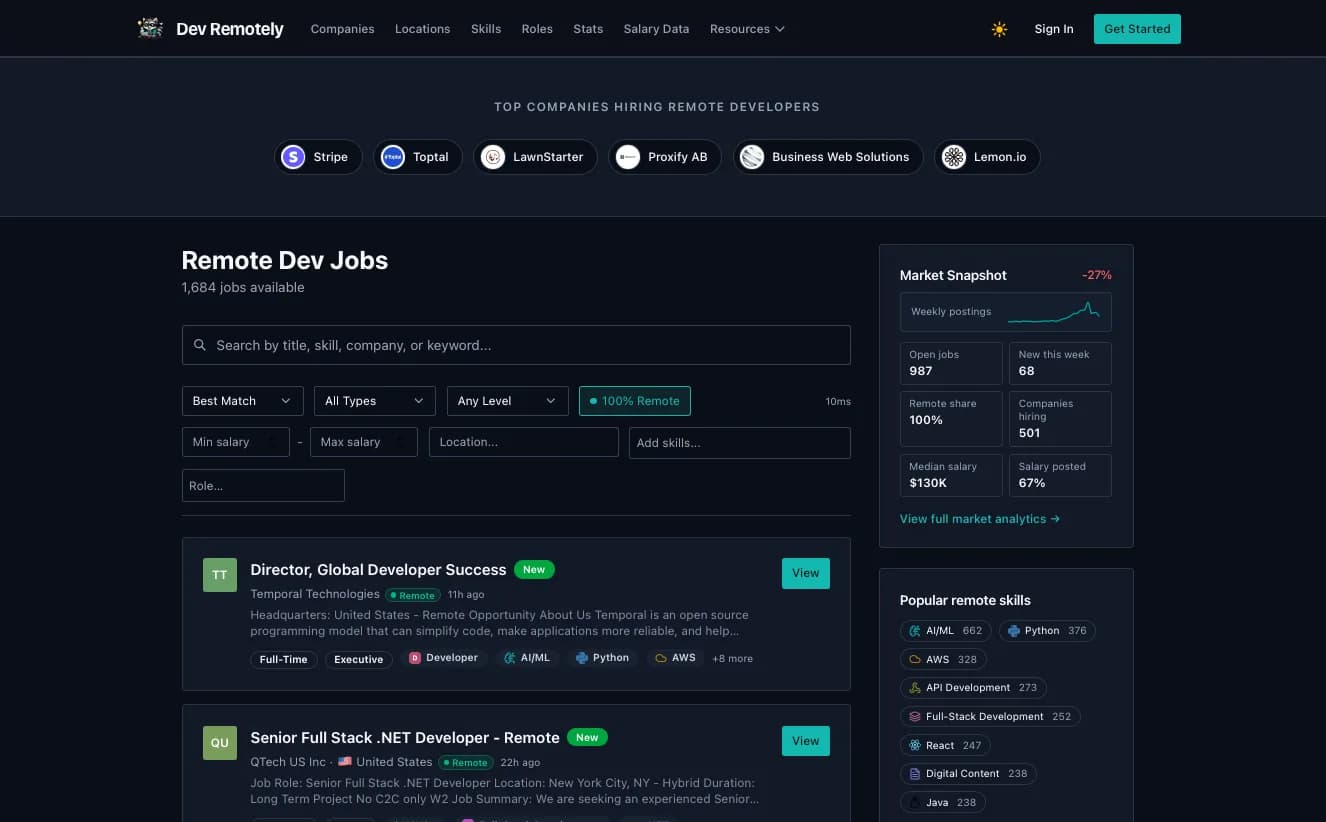
Task: Open the All Types dropdown
Action: click(x=375, y=401)
